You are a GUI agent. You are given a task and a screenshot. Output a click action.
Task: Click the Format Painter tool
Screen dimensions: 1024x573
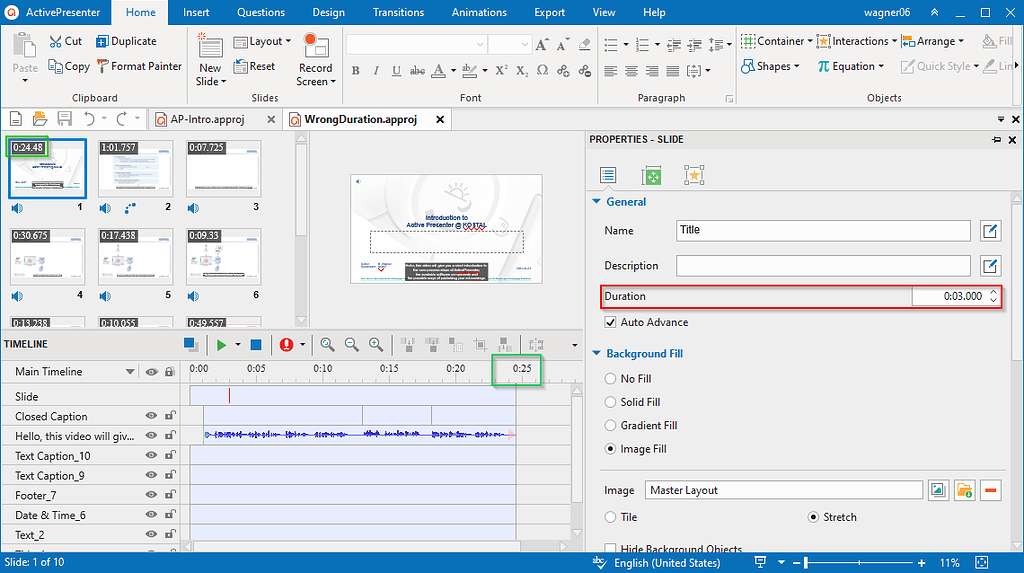click(x=138, y=66)
